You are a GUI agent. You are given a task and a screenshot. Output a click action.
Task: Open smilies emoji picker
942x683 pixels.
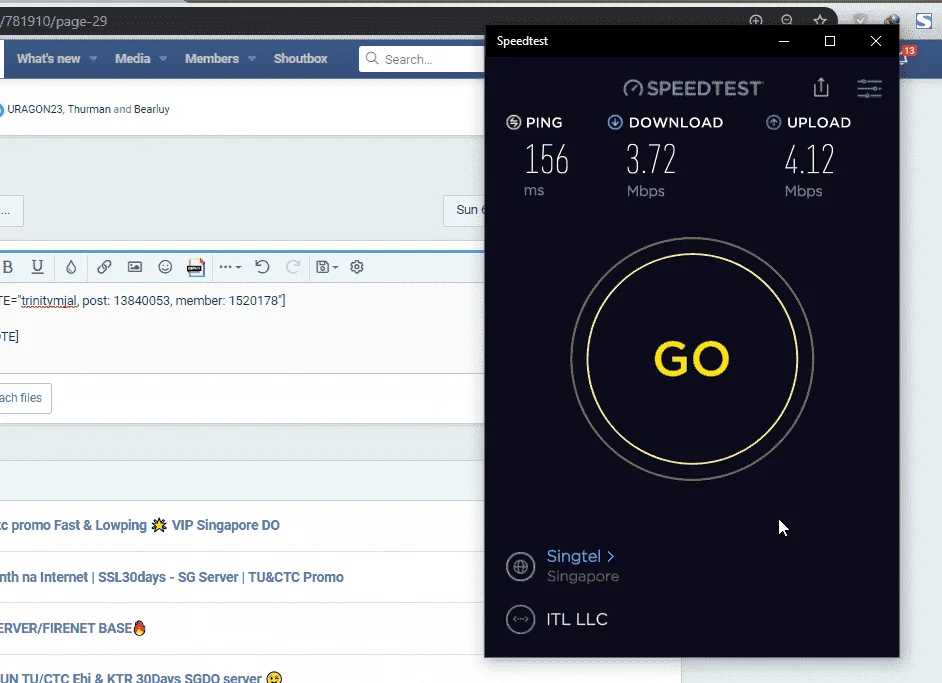165,267
